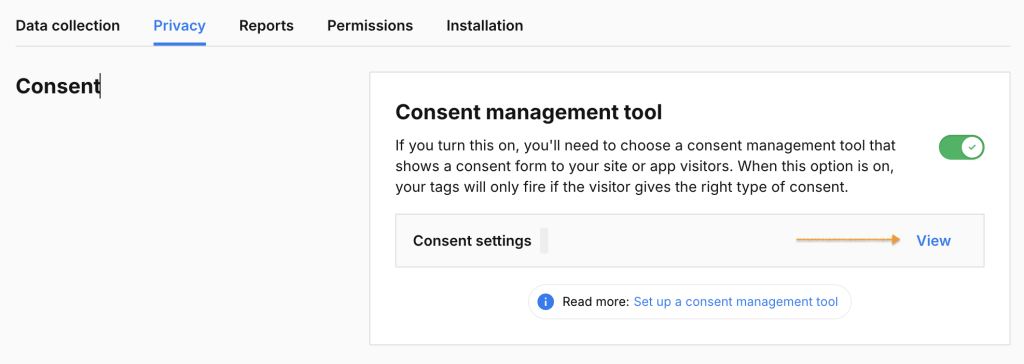Screen dimensions: 1024x364
Task: Open the Permissions tab
Action: click(370, 25)
